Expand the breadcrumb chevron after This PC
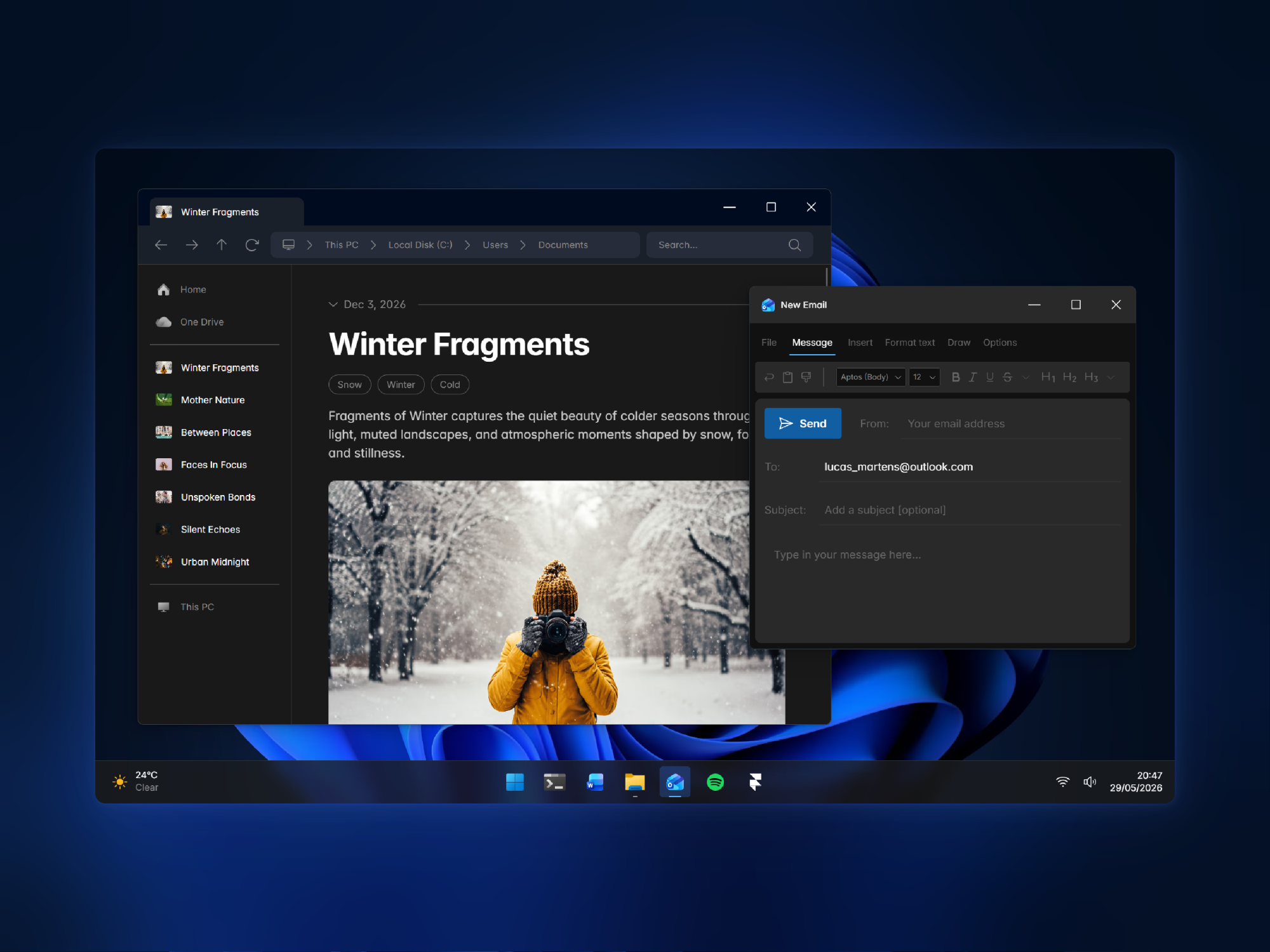Viewport: 1270px width, 952px height. point(373,245)
